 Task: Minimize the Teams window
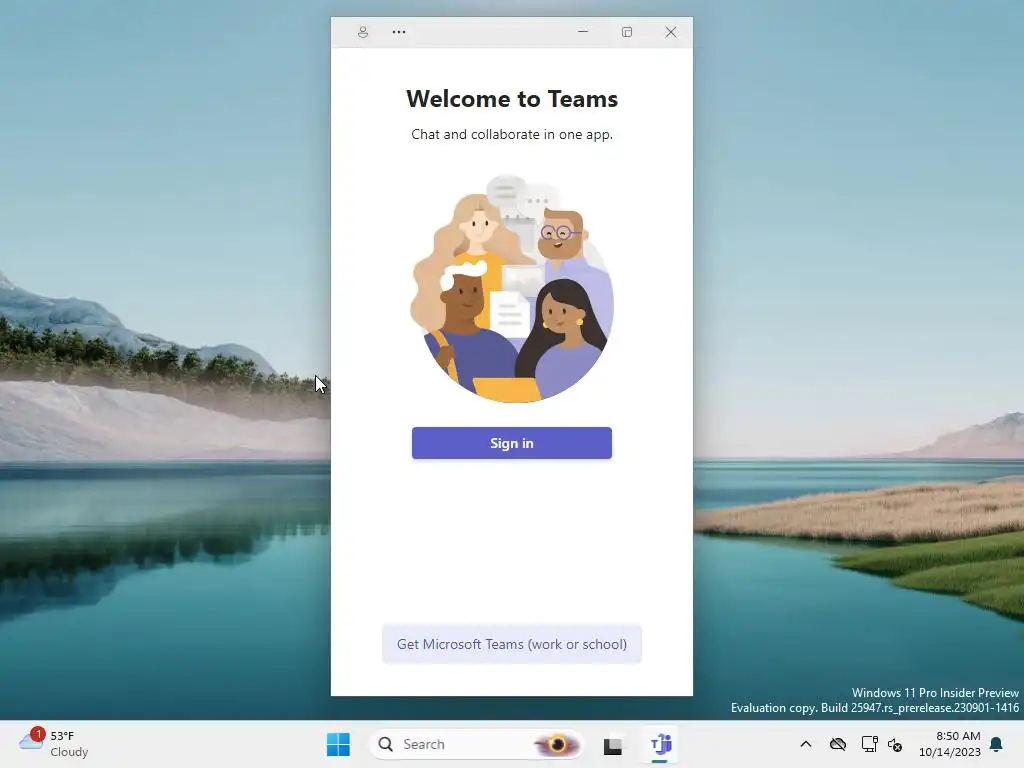pos(583,32)
